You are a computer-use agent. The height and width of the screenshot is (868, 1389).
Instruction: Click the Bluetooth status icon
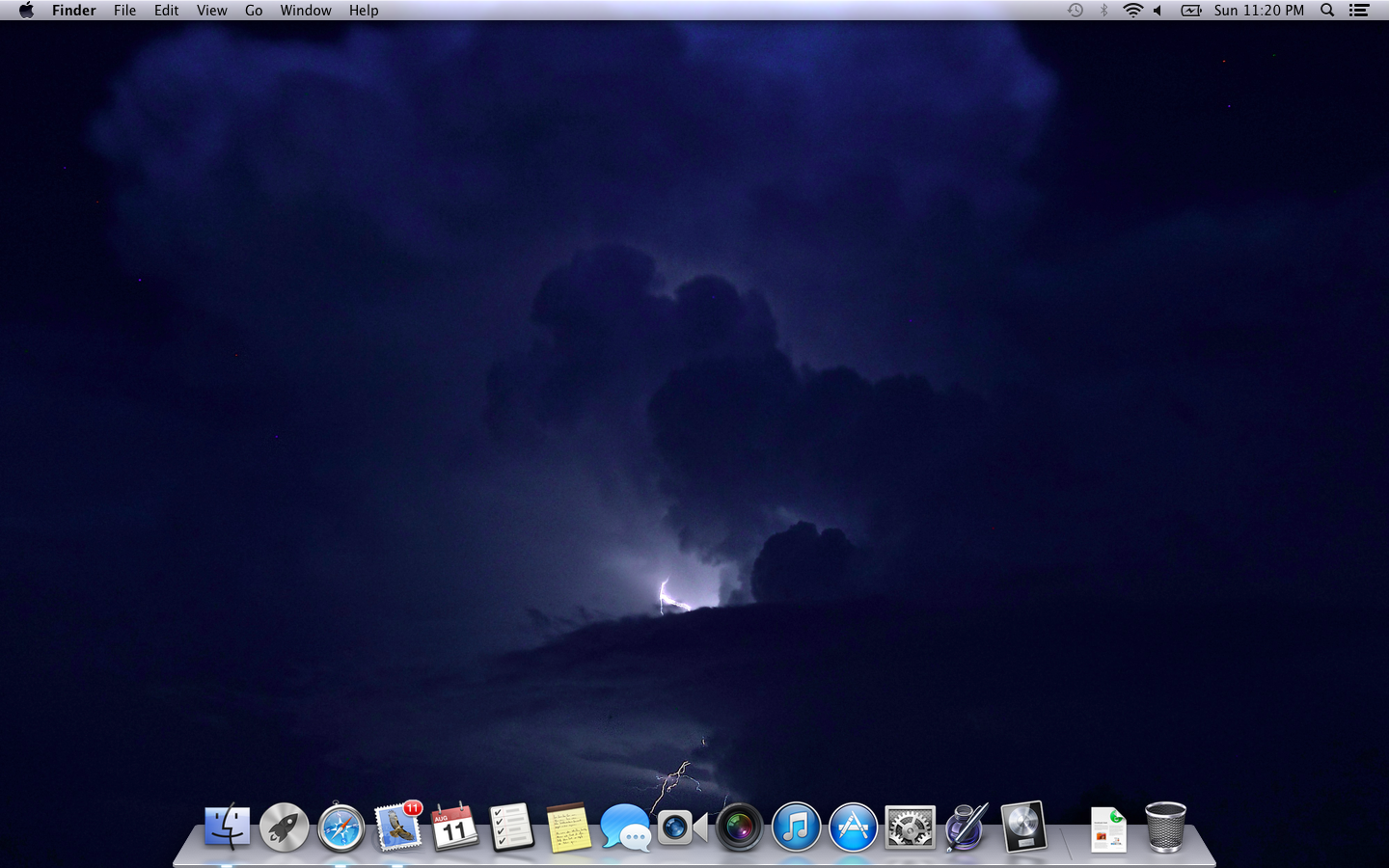click(1104, 10)
